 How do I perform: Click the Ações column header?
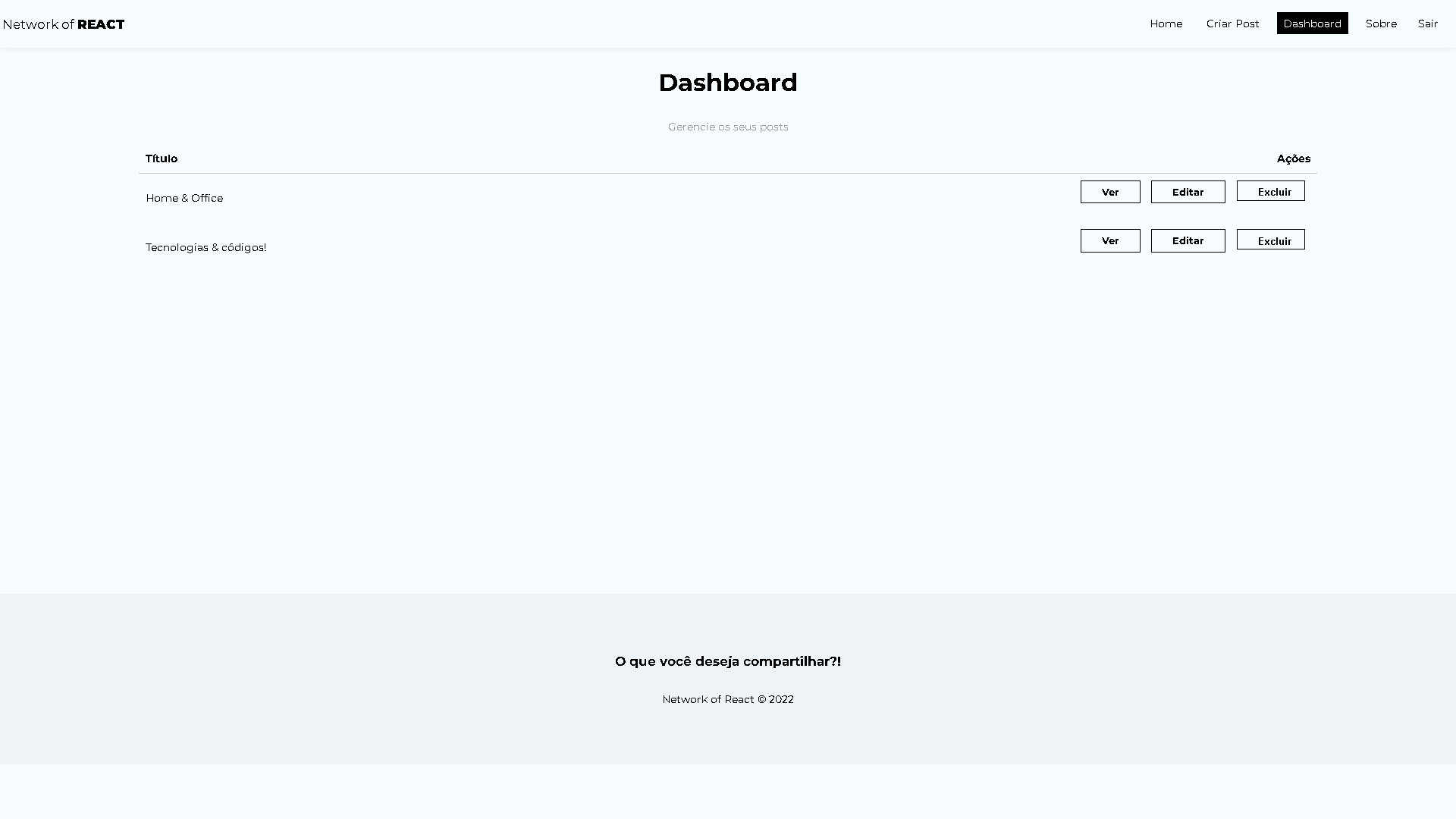pos(1293,158)
